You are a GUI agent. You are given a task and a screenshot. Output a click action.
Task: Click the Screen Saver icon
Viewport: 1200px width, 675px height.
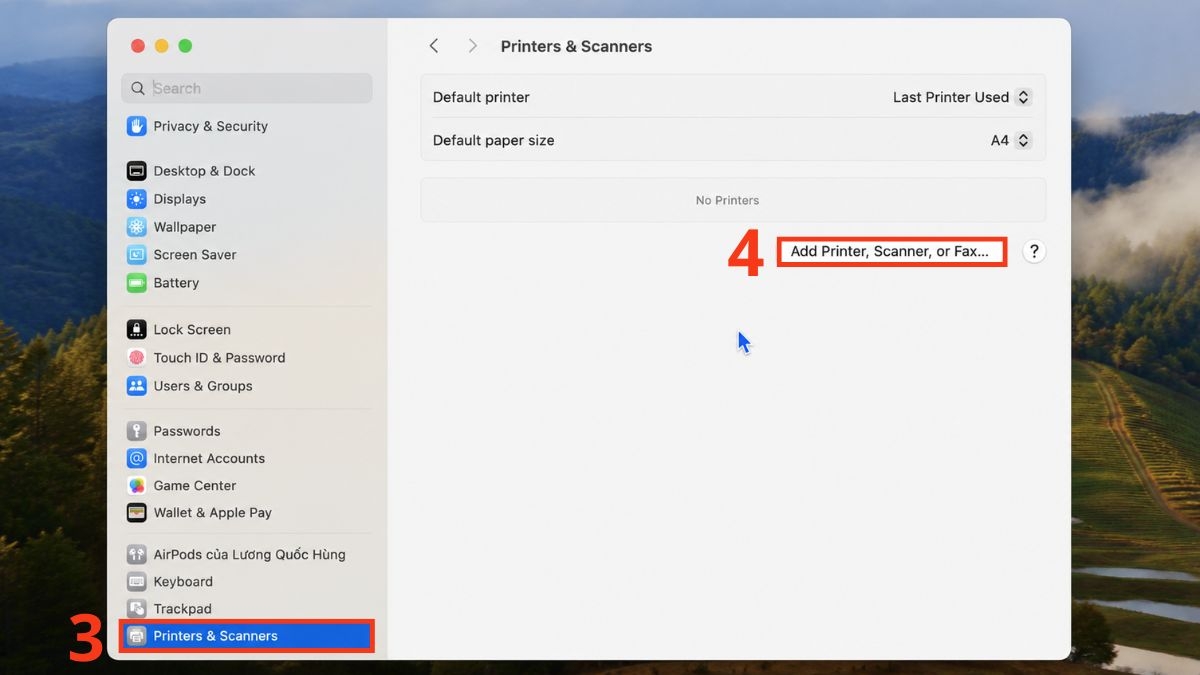coord(137,255)
